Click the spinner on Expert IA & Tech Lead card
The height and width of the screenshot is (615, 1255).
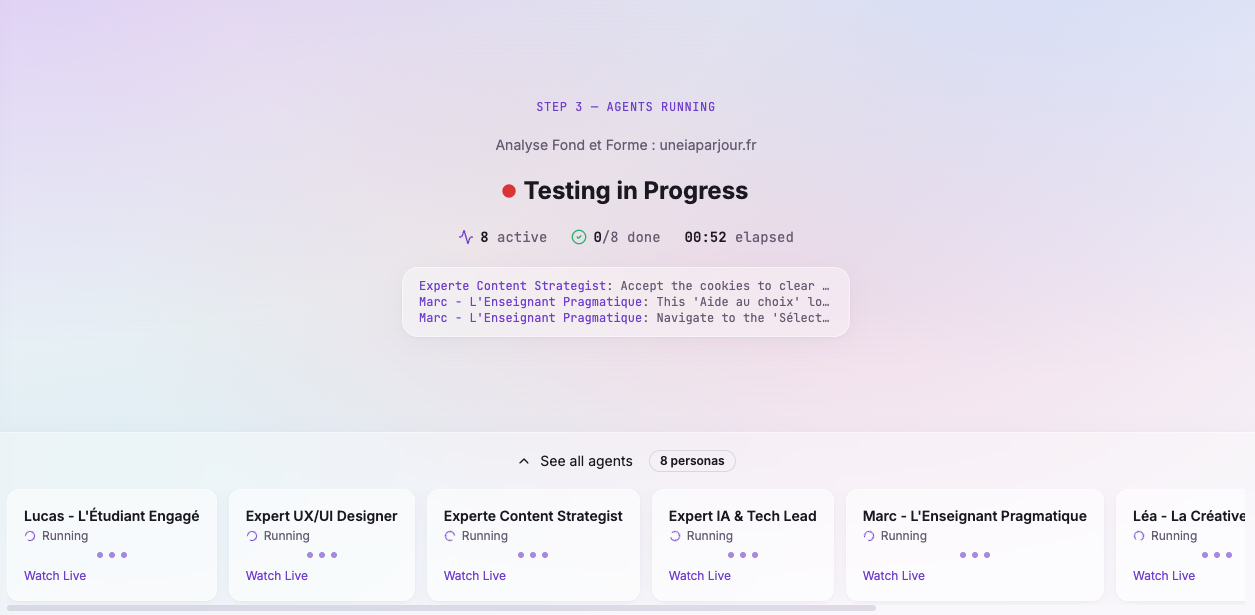click(675, 536)
